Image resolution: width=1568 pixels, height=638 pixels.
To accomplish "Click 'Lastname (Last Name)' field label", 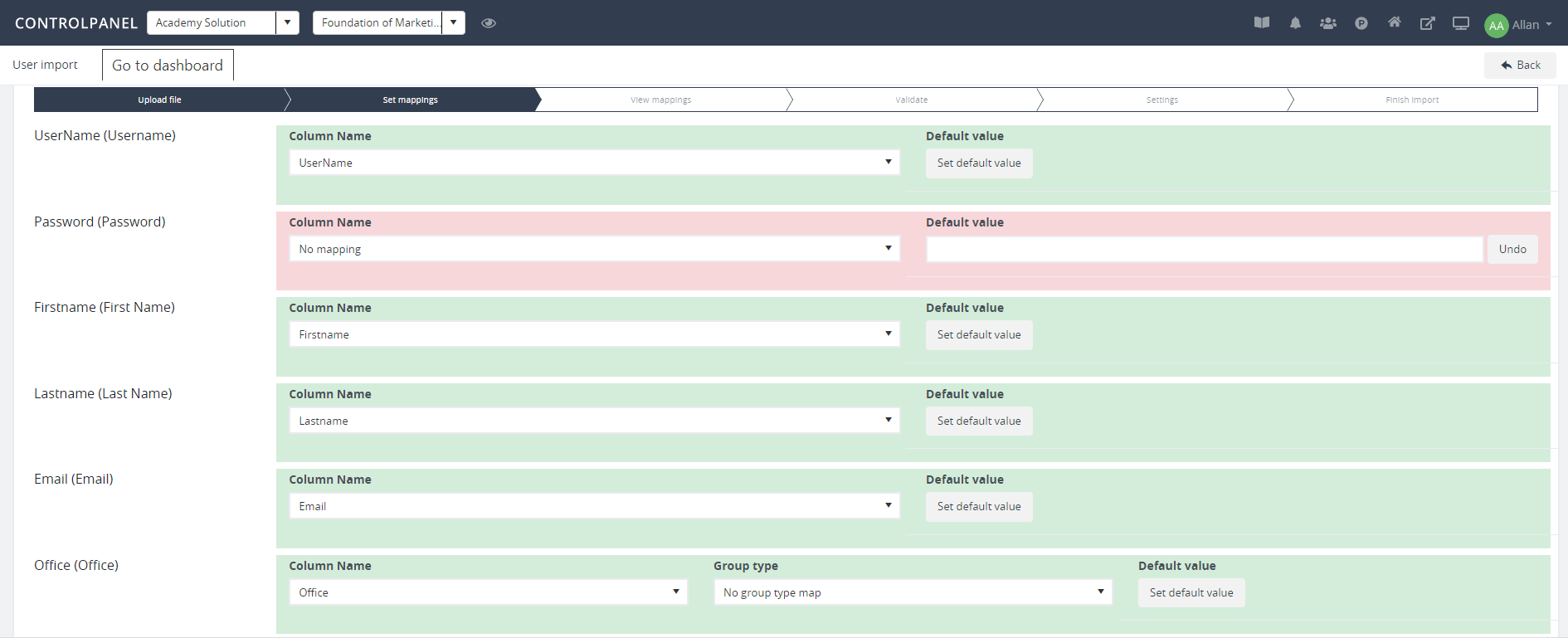I will pos(103,393).
